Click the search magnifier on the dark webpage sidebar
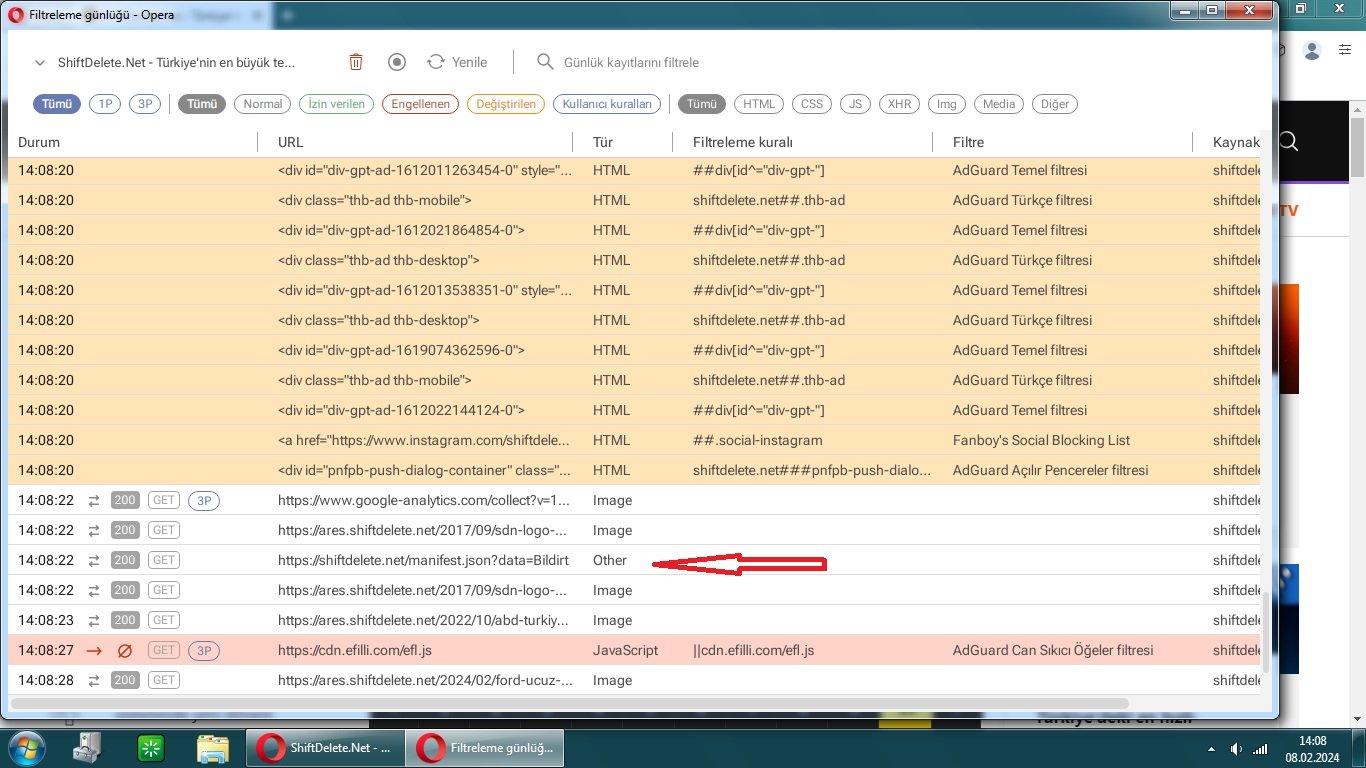Screen dimensions: 1366x768 pos(1288,141)
